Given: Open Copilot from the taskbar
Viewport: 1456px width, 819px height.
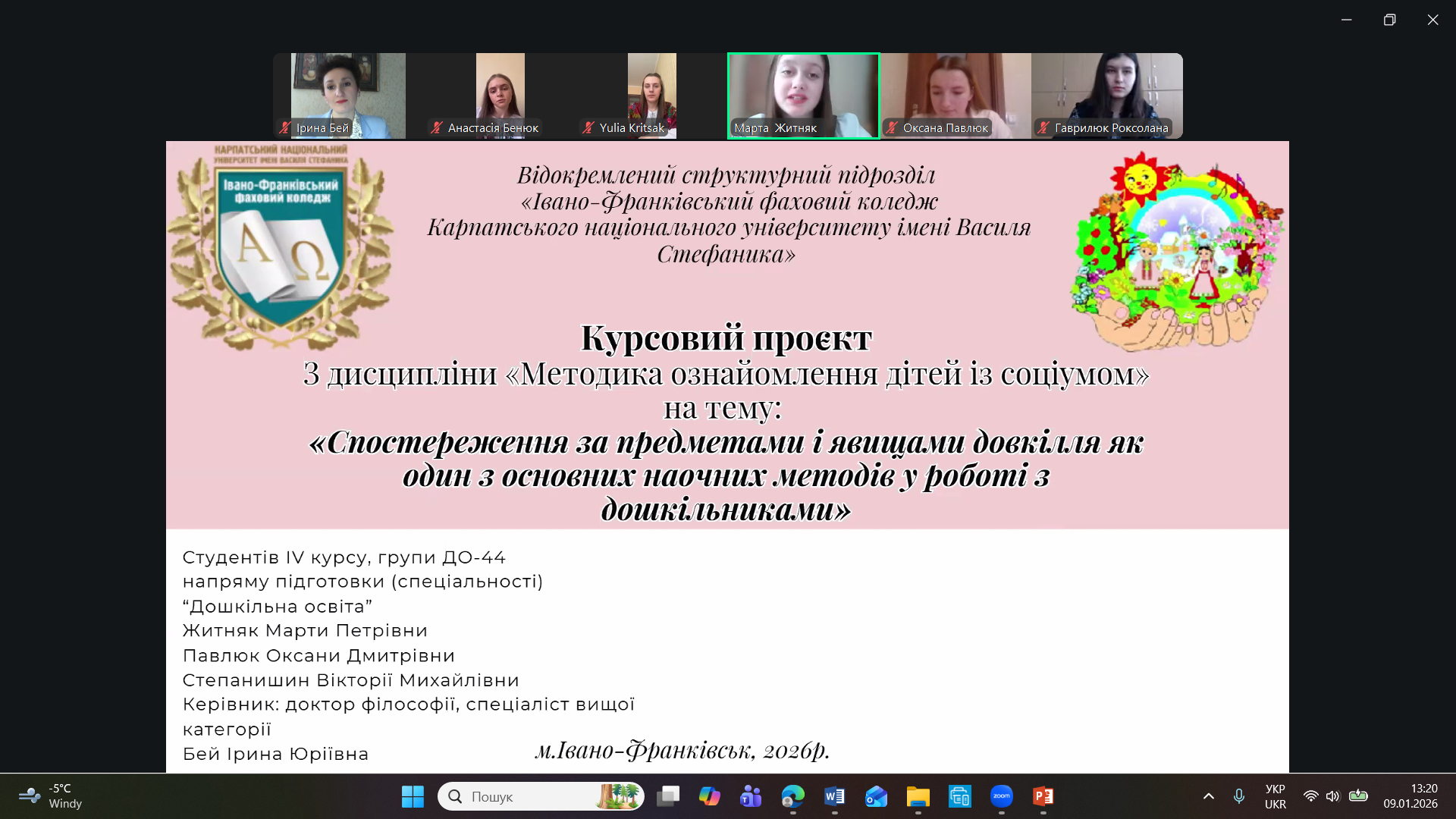Looking at the screenshot, I should tap(709, 796).
